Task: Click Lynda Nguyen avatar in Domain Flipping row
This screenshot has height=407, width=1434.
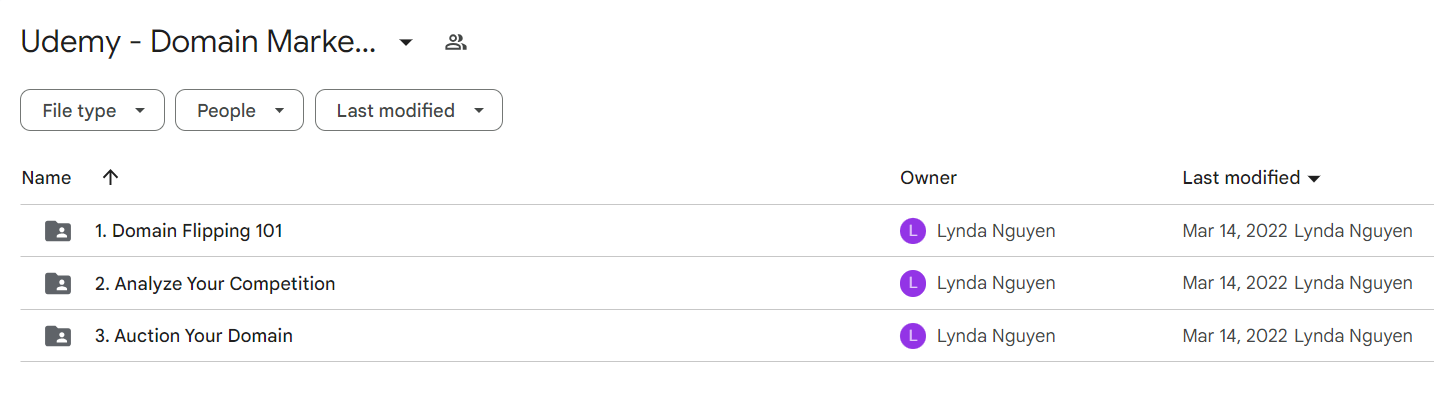Action: tap(912, 231)
